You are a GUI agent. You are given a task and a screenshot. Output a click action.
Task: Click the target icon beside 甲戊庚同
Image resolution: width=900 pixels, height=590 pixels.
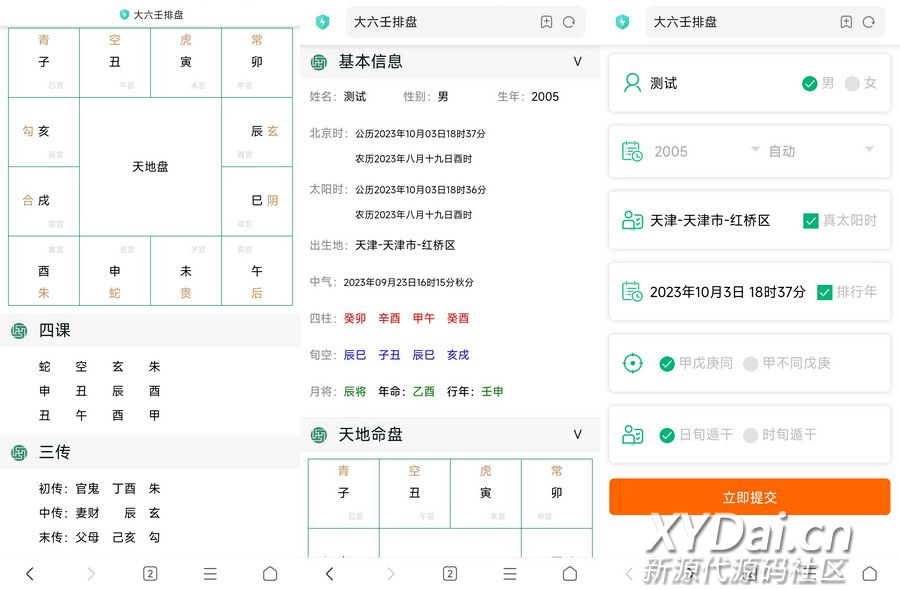point(632,363)
